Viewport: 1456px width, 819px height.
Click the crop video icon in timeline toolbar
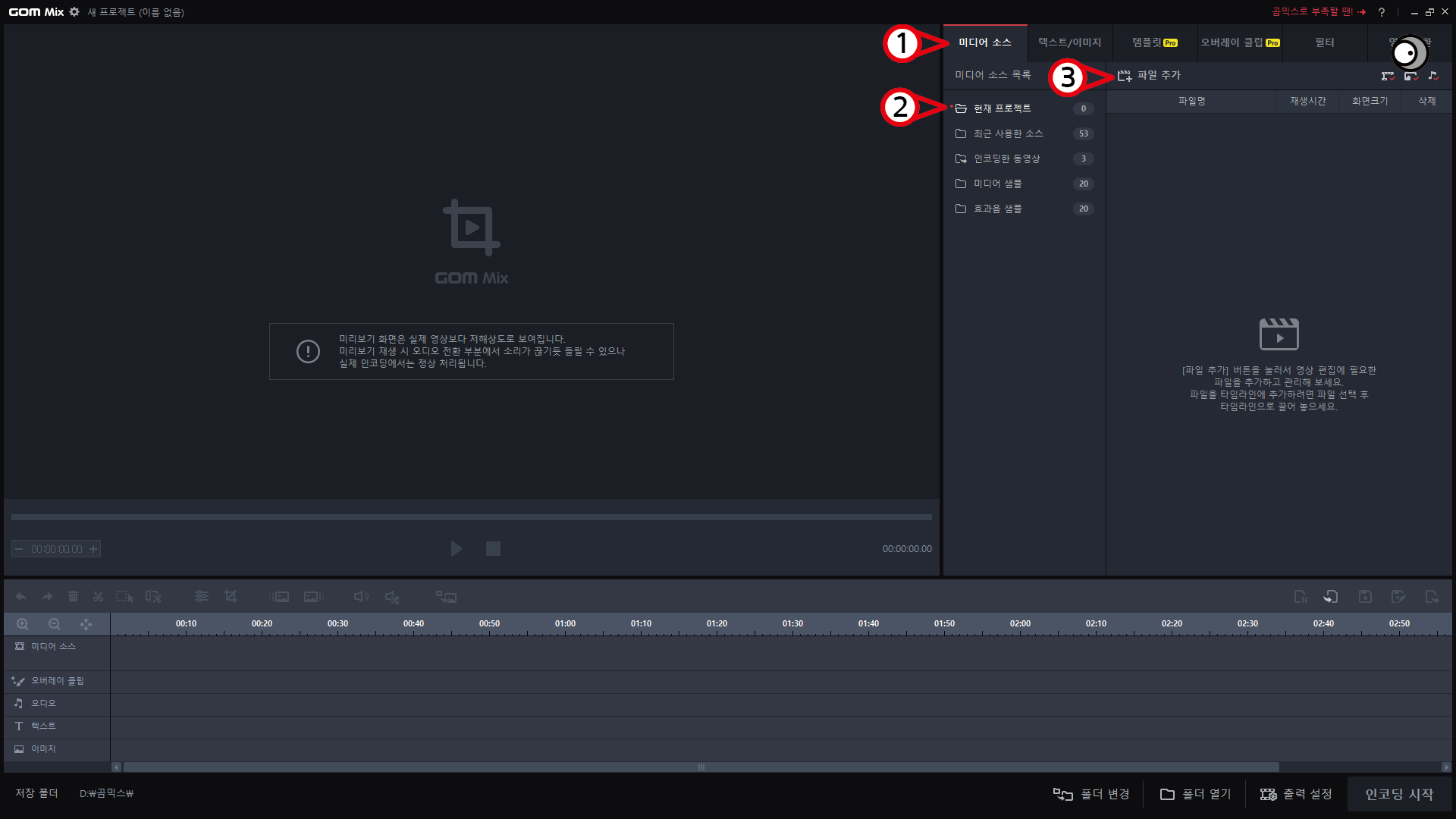(x=231, y=597)
